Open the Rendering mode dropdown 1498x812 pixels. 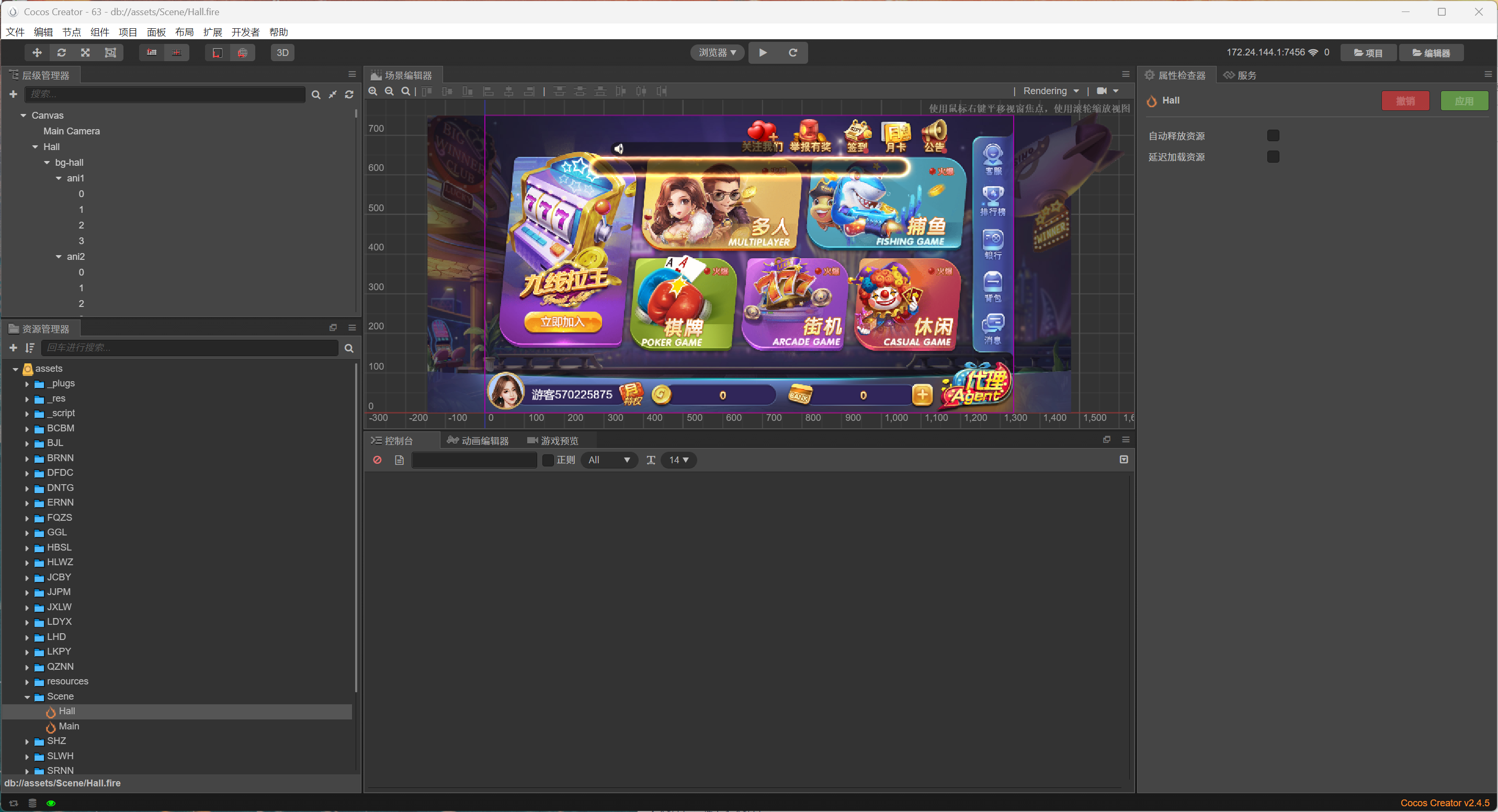tap(1051, 92)
